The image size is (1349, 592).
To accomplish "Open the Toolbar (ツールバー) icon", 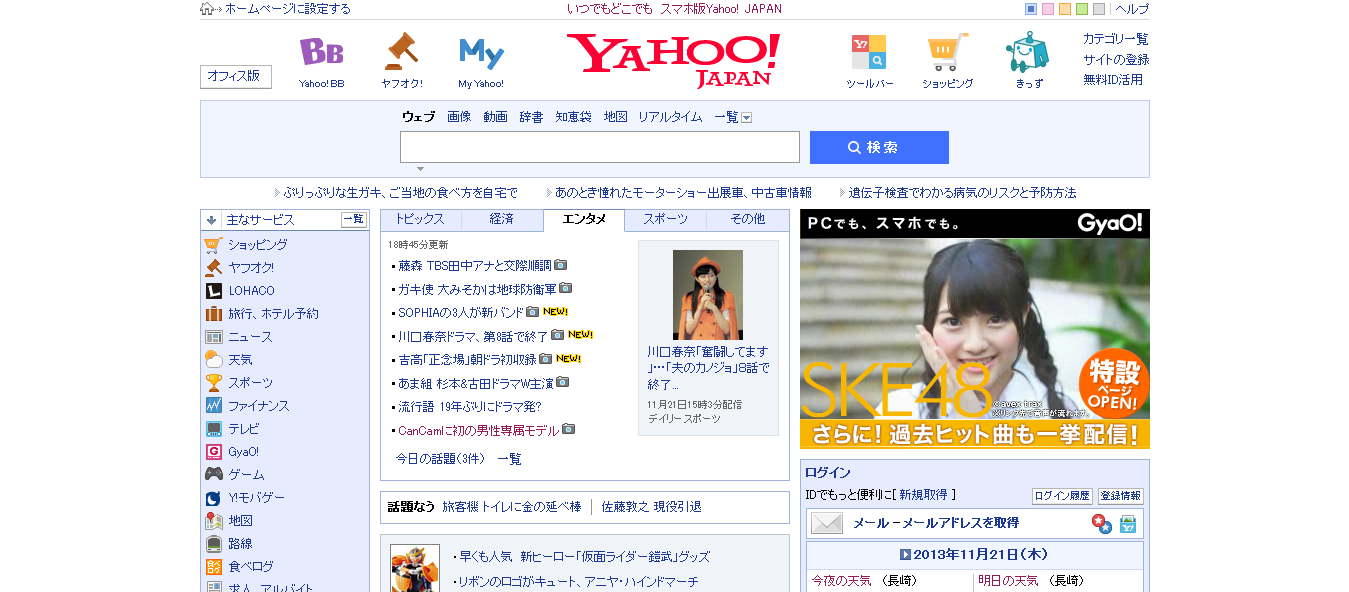I will (868, 51).
